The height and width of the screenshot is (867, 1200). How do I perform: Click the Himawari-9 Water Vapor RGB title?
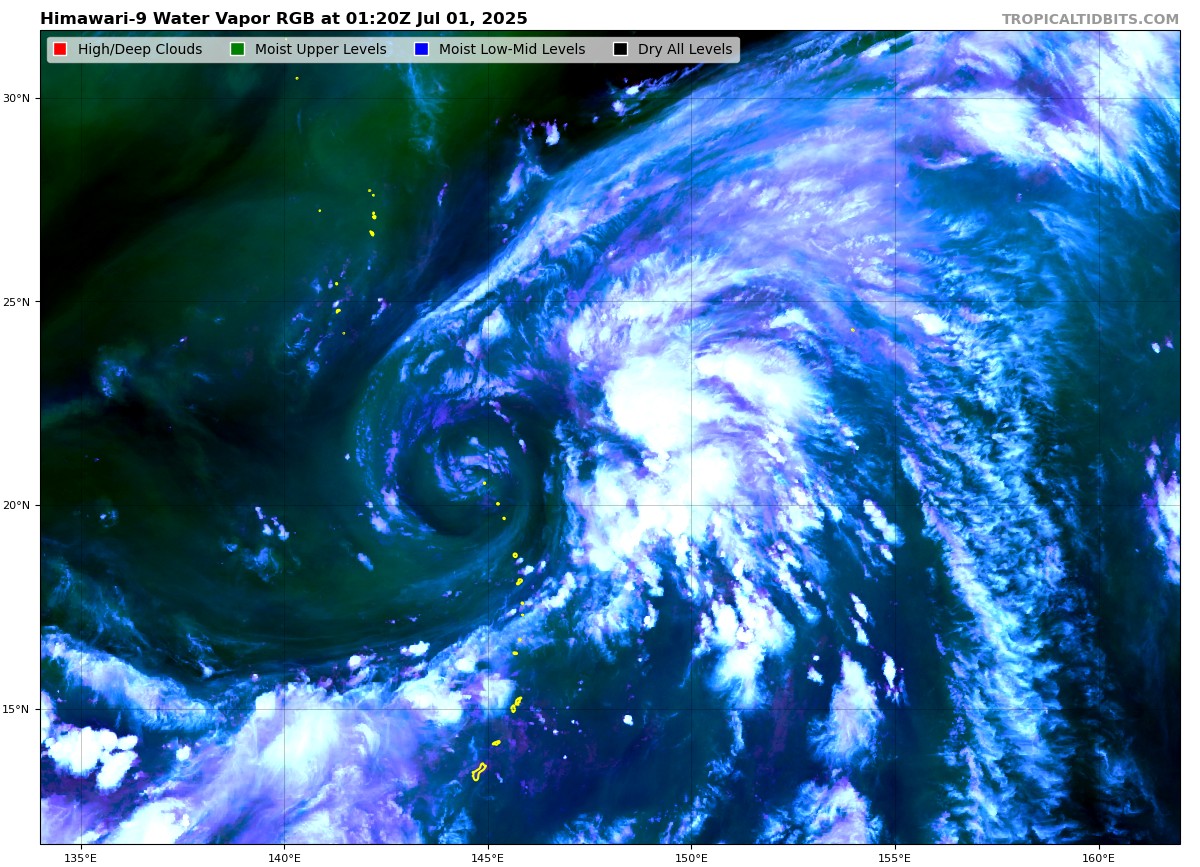pos(284,19)
